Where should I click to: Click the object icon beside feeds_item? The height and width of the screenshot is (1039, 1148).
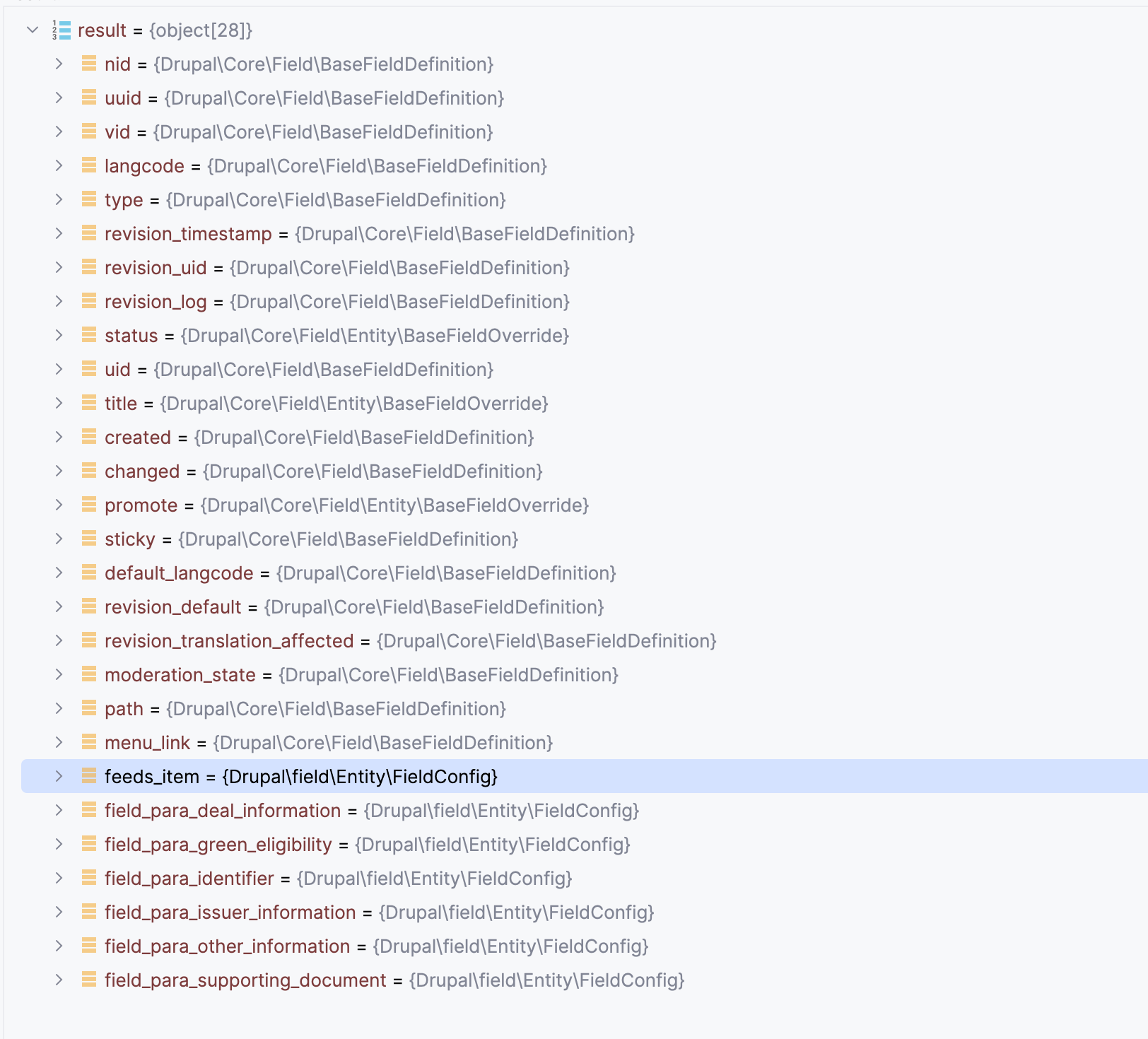(89, 776)
